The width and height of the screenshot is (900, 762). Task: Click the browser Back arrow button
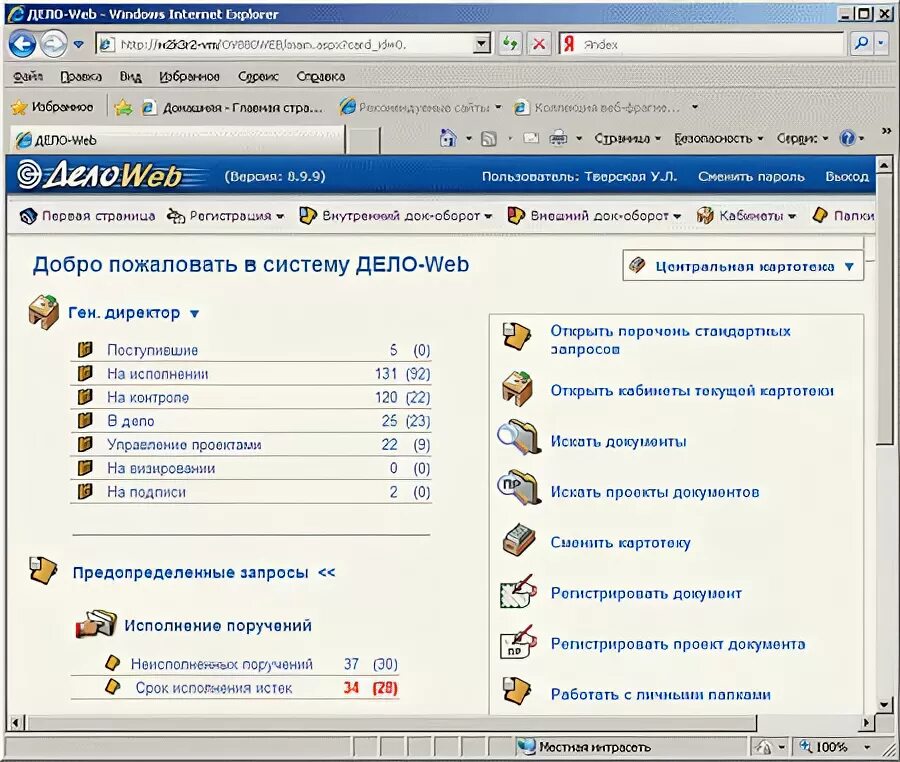click(x=22, y=44)
